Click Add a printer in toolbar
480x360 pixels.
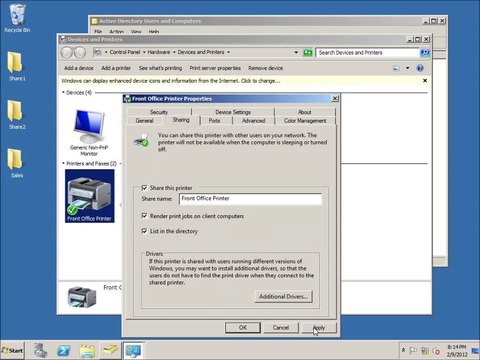coord(116,68)
